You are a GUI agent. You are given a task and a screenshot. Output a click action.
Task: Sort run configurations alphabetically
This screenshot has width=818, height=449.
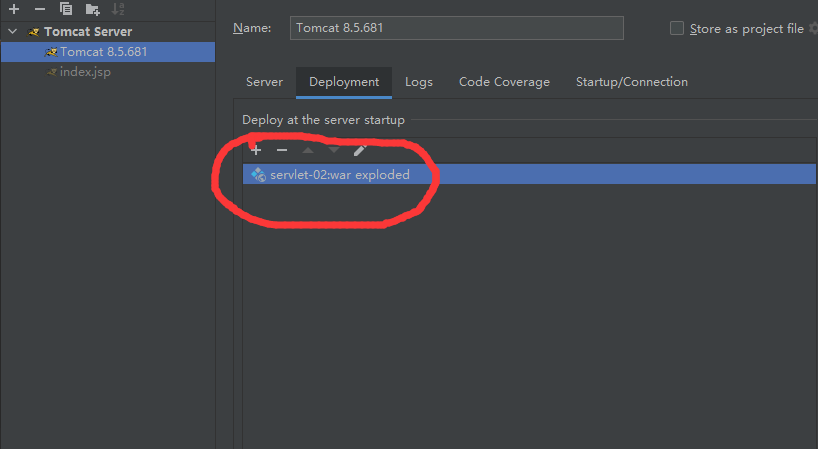[118, 9]
